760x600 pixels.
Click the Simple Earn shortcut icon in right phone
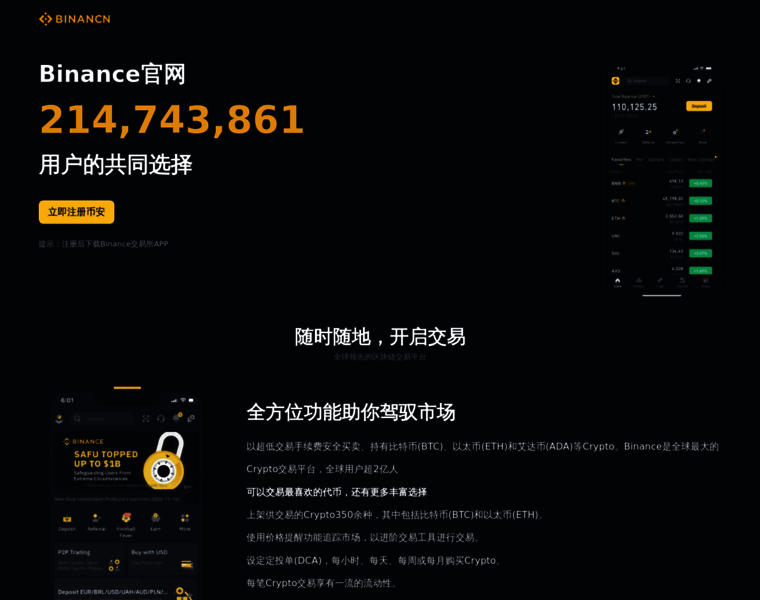click(675, 132)
